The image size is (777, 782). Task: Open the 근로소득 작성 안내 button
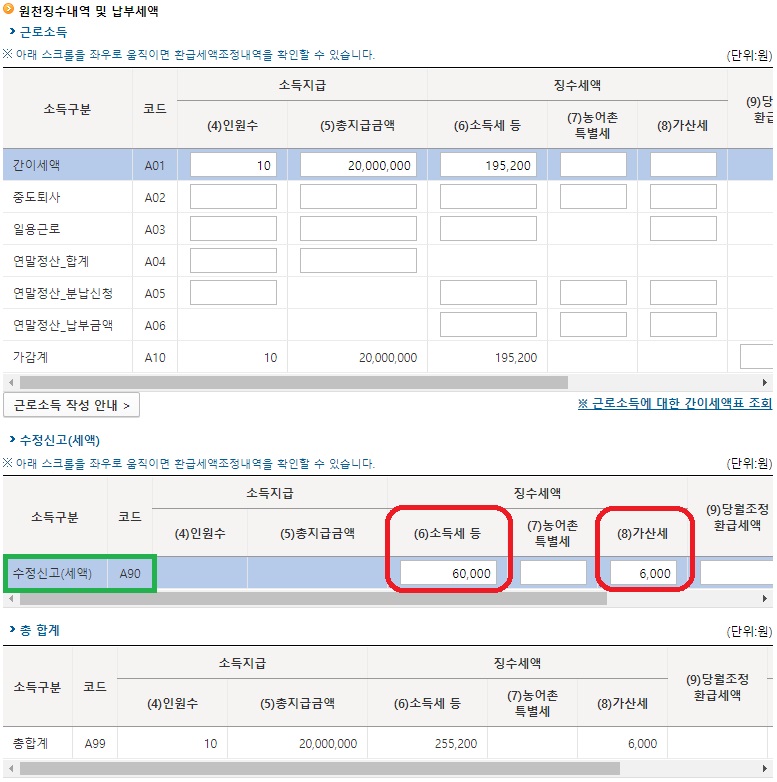coord(71,405)
